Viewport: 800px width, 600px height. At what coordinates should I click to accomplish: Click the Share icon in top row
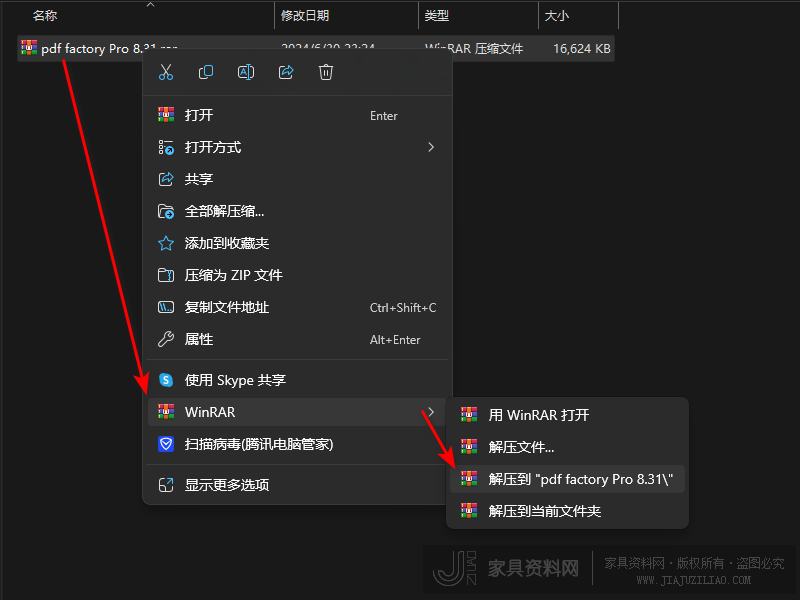tap(286, 72)
